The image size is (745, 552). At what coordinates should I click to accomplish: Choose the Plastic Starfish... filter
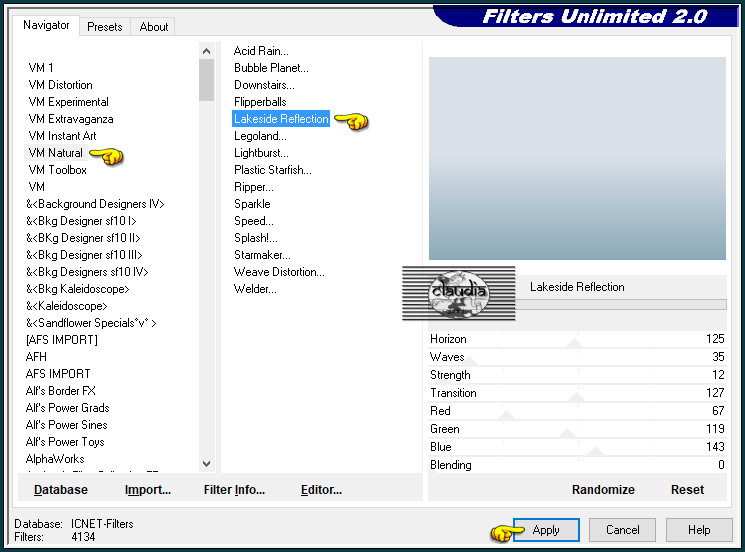point(273,170)
